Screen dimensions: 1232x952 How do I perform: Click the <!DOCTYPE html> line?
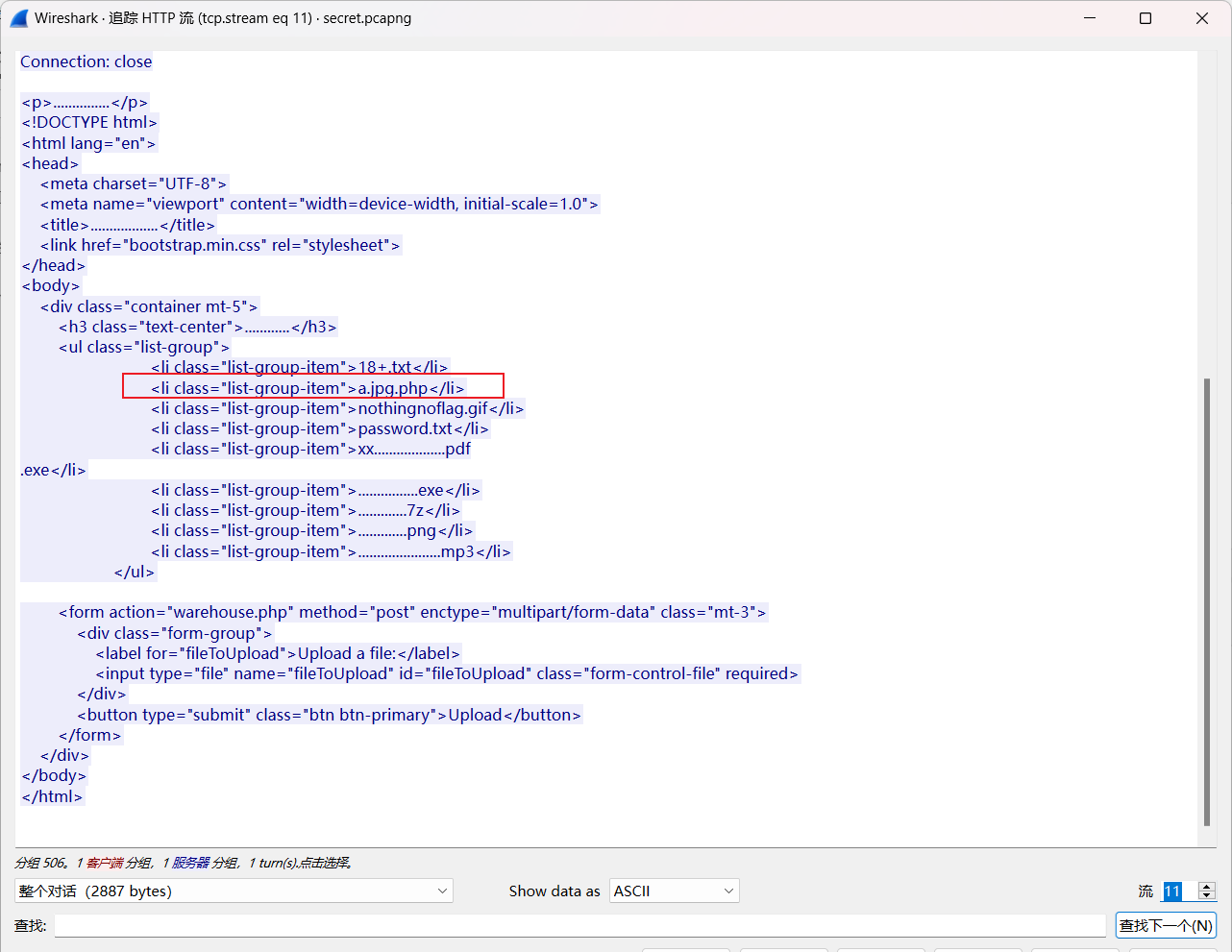(x=89, y=122)
